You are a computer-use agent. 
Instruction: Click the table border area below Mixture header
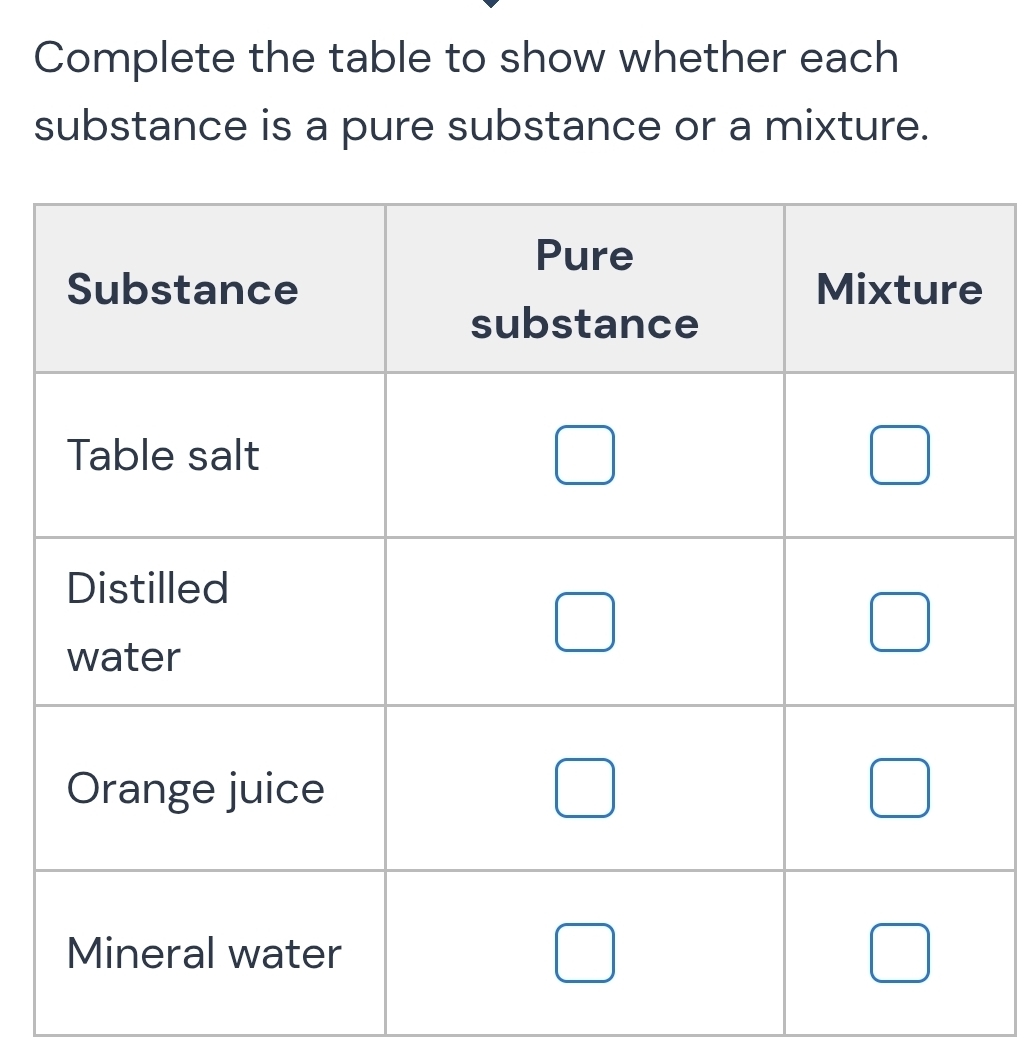[898, 370]
